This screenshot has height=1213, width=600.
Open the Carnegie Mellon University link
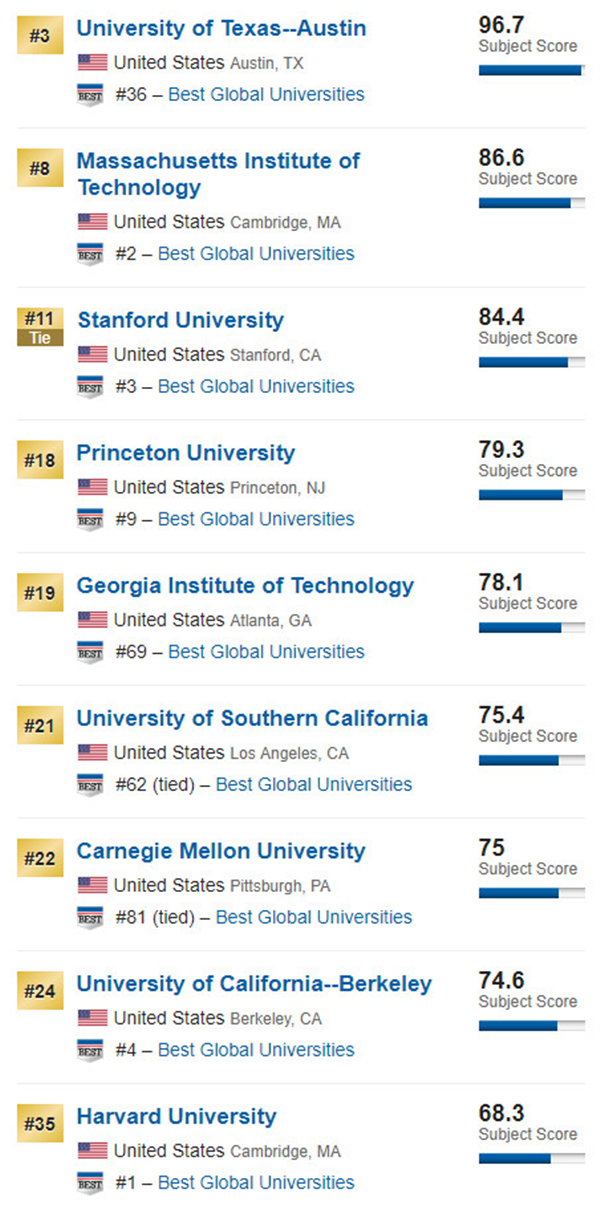click(221, 852)
